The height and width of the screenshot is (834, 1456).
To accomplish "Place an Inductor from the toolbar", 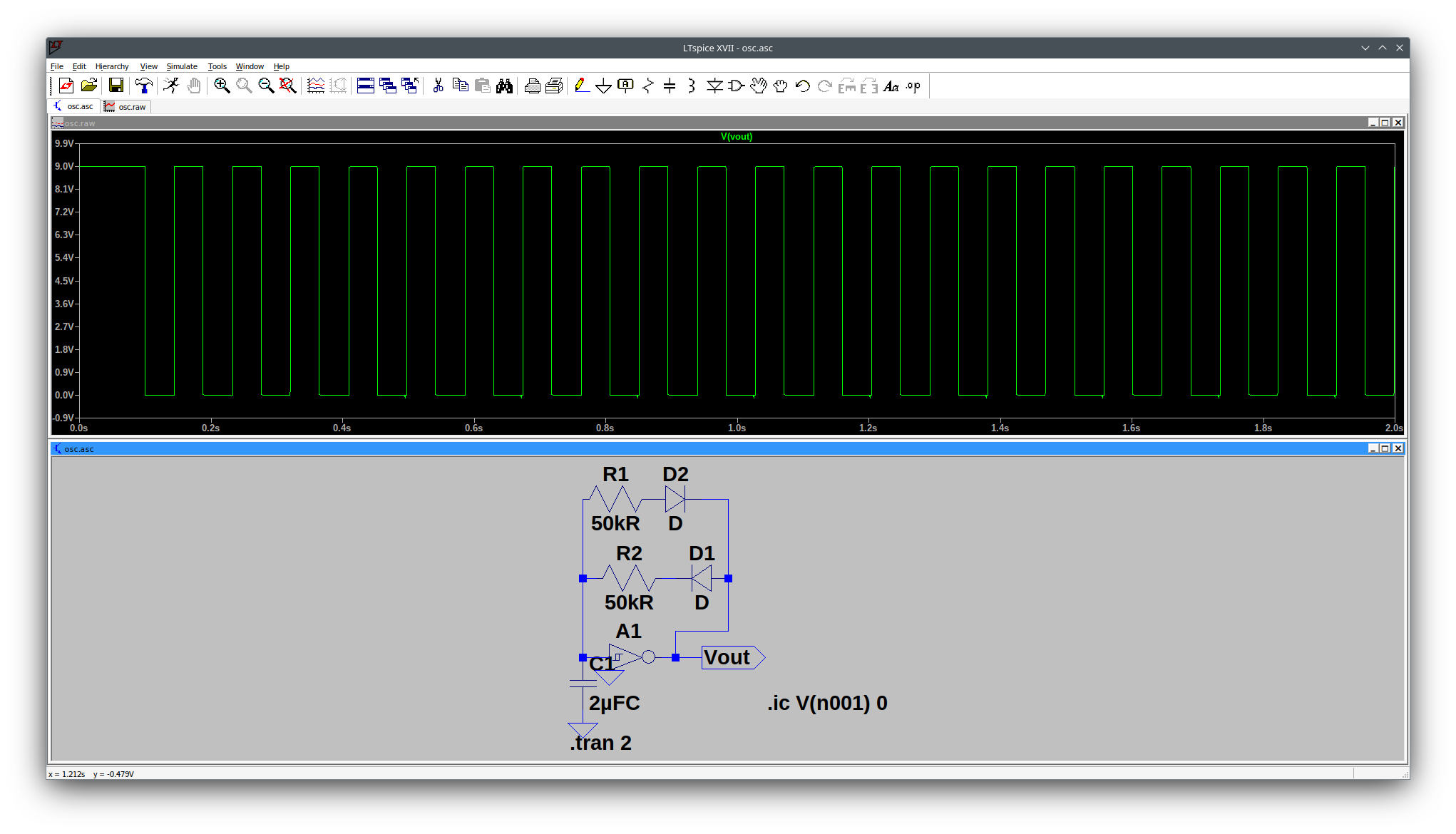I will pyautogui.click(x=691, y=86).
